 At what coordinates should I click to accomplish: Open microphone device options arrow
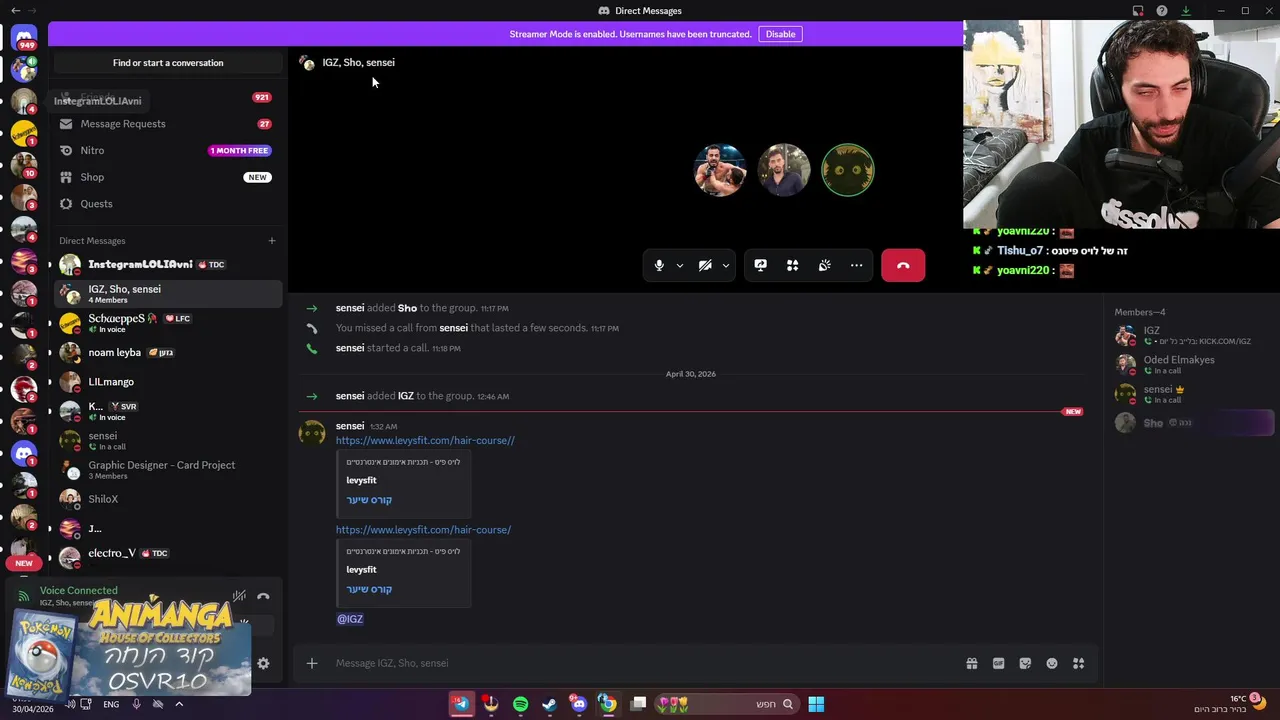click(680, 266)
